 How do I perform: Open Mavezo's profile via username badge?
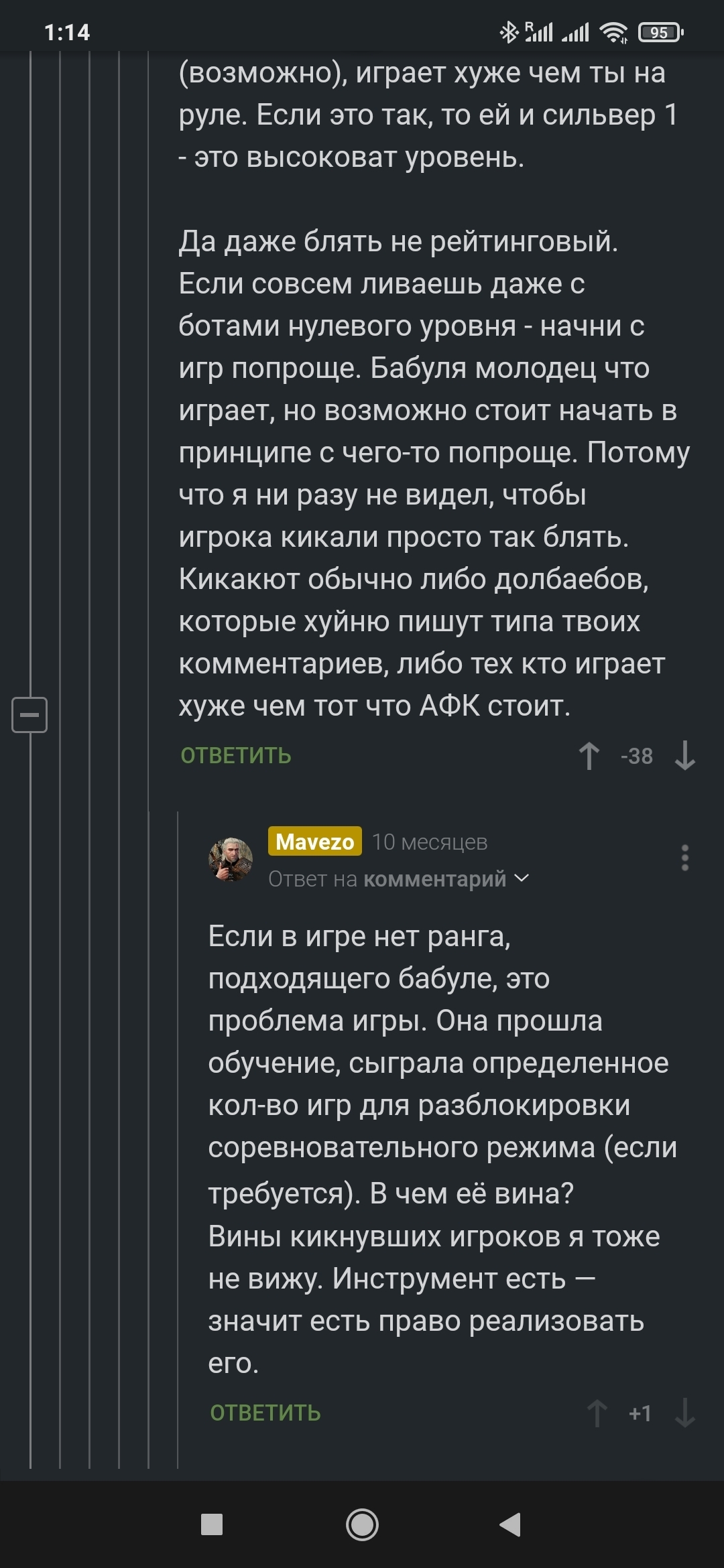point(314,842)
